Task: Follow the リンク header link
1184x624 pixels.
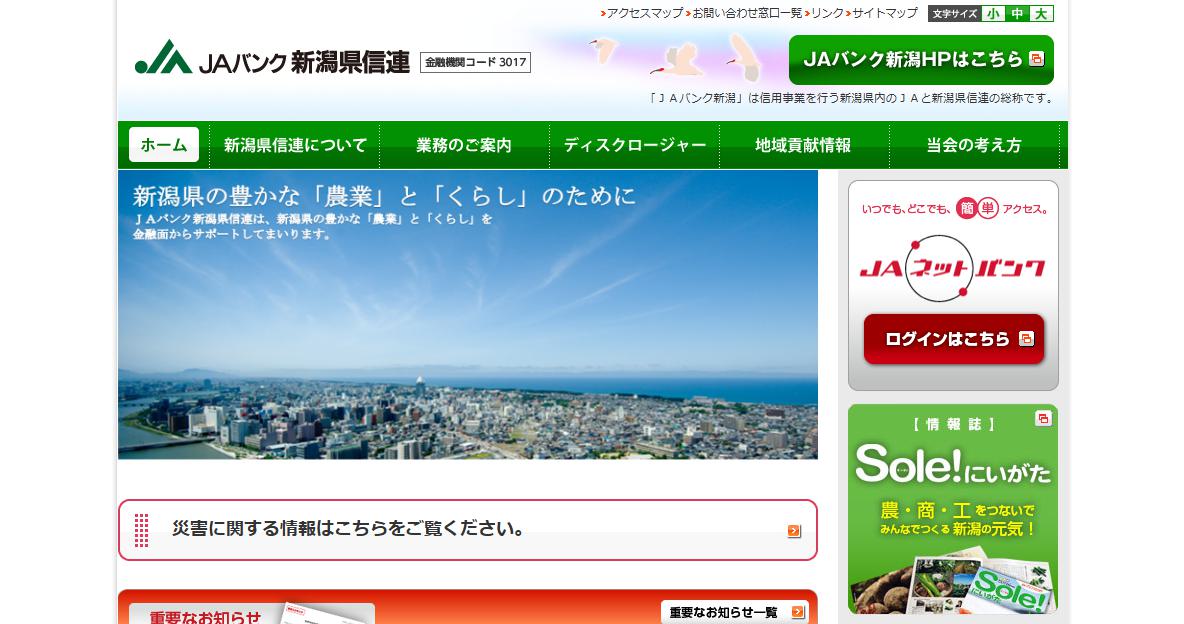Action: [x=825, y=13]
